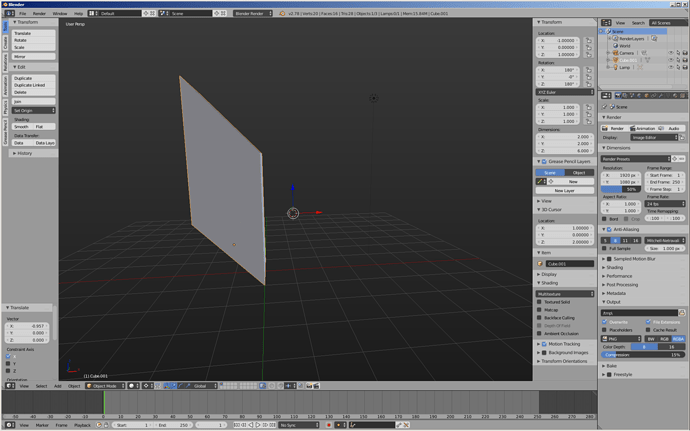Open the Constraints chain icon in Properties

pyautogui.click(x=653, y=96)
